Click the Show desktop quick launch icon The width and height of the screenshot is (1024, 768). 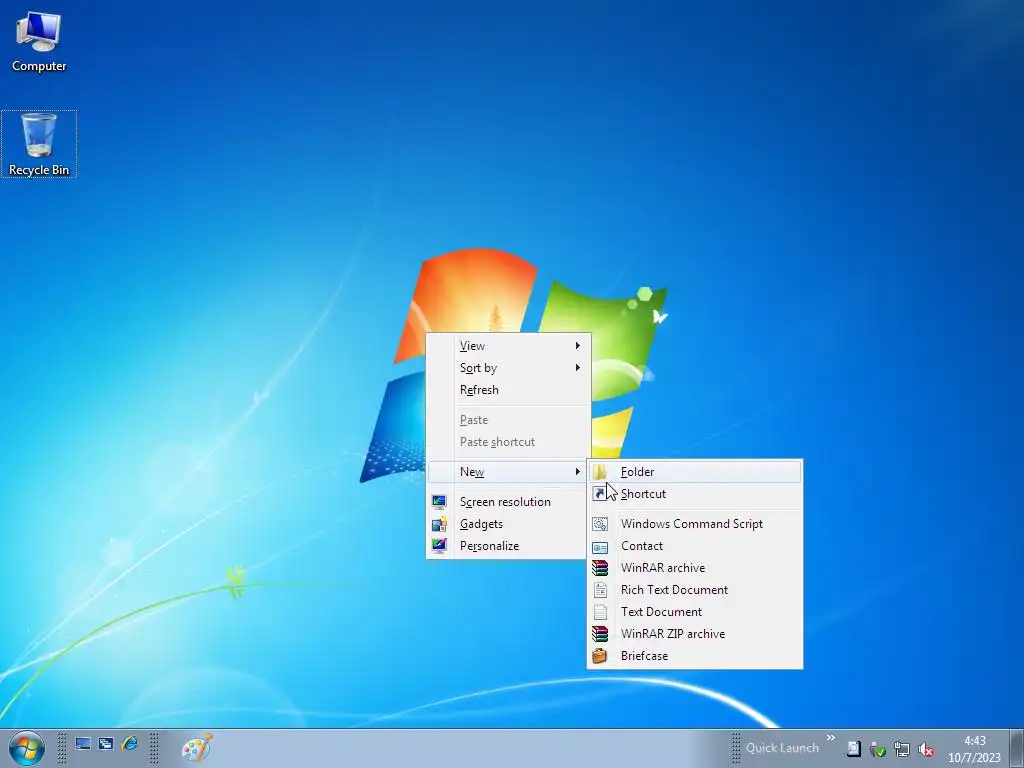[83, 744]
